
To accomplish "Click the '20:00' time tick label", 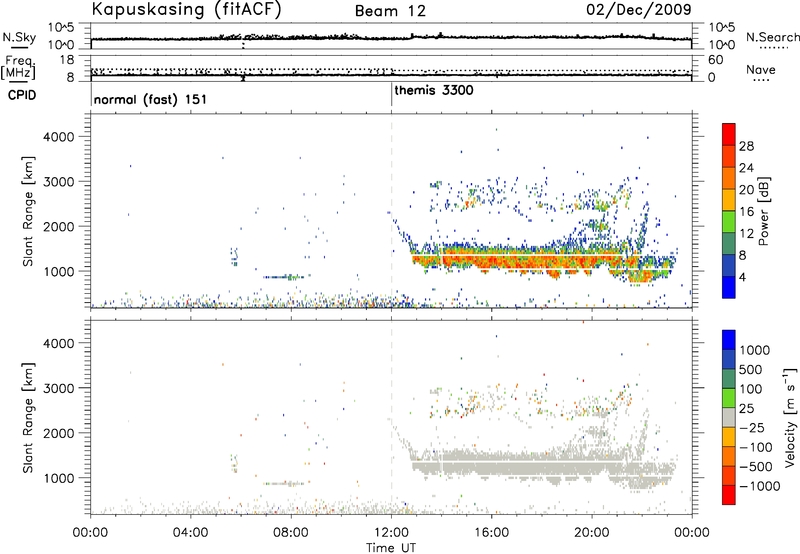I will (592, 533).
